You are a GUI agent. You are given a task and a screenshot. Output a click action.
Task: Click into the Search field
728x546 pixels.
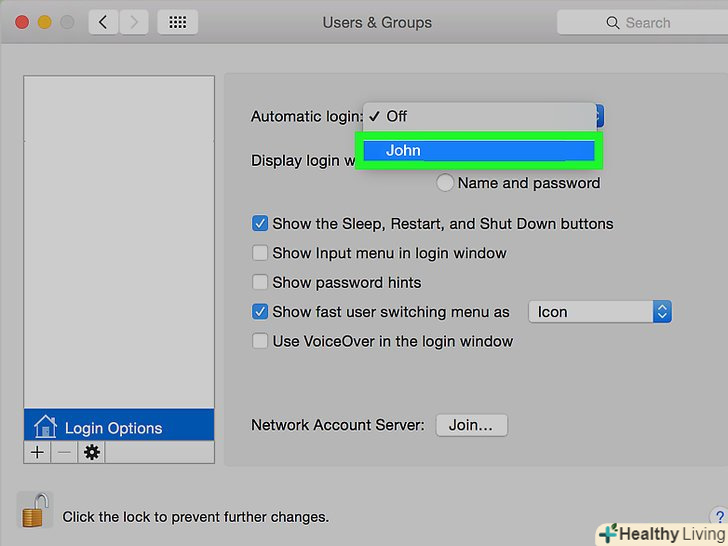pos(643,22)
